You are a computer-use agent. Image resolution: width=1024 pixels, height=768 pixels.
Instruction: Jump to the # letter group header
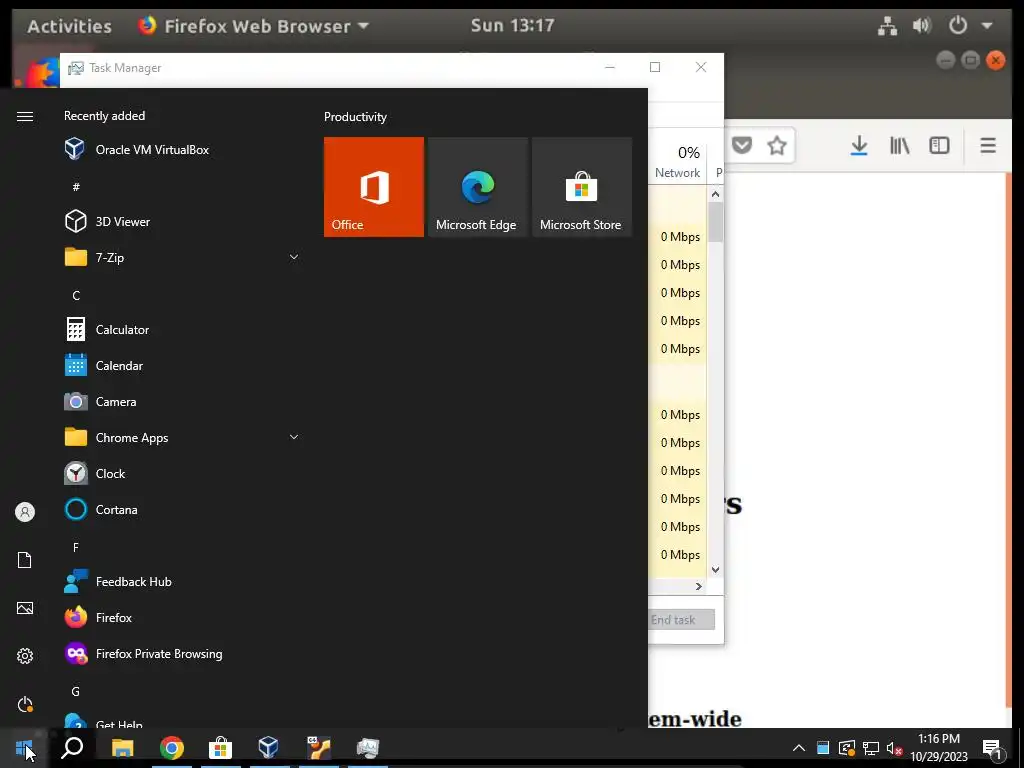[76, 187]
